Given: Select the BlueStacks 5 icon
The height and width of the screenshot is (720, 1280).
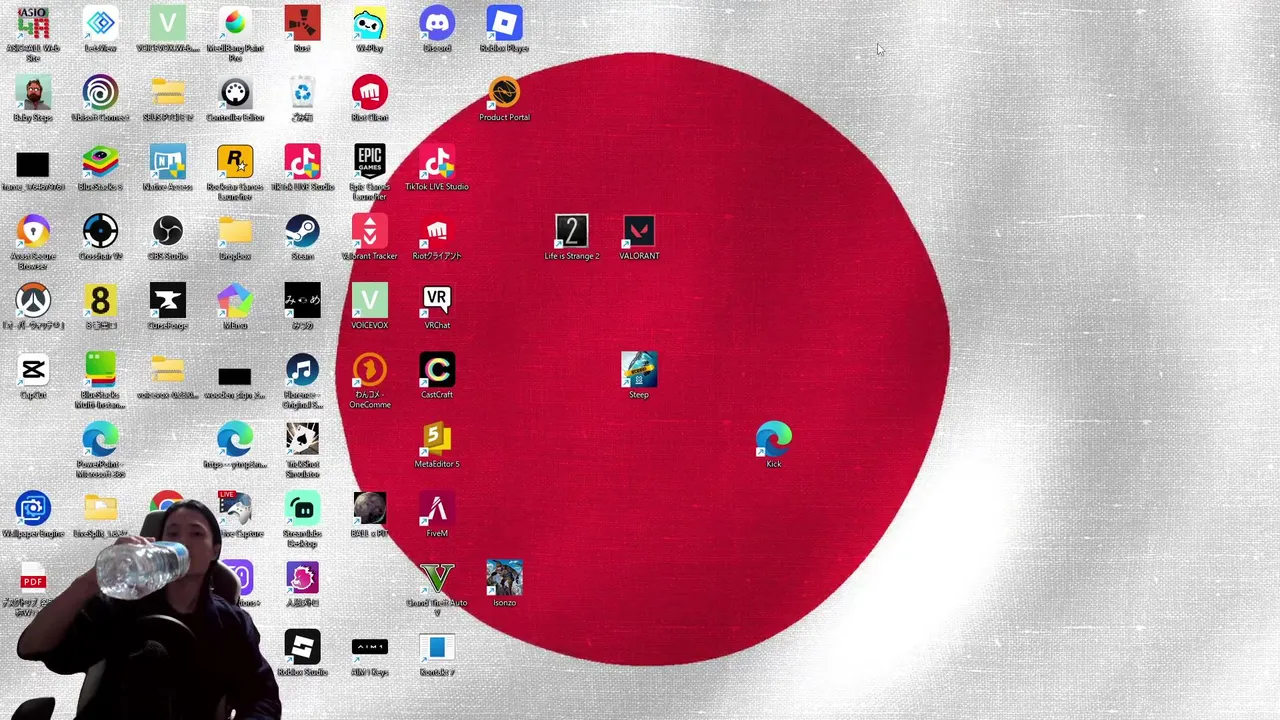Looking at the screenshot, I should (100, 162).
